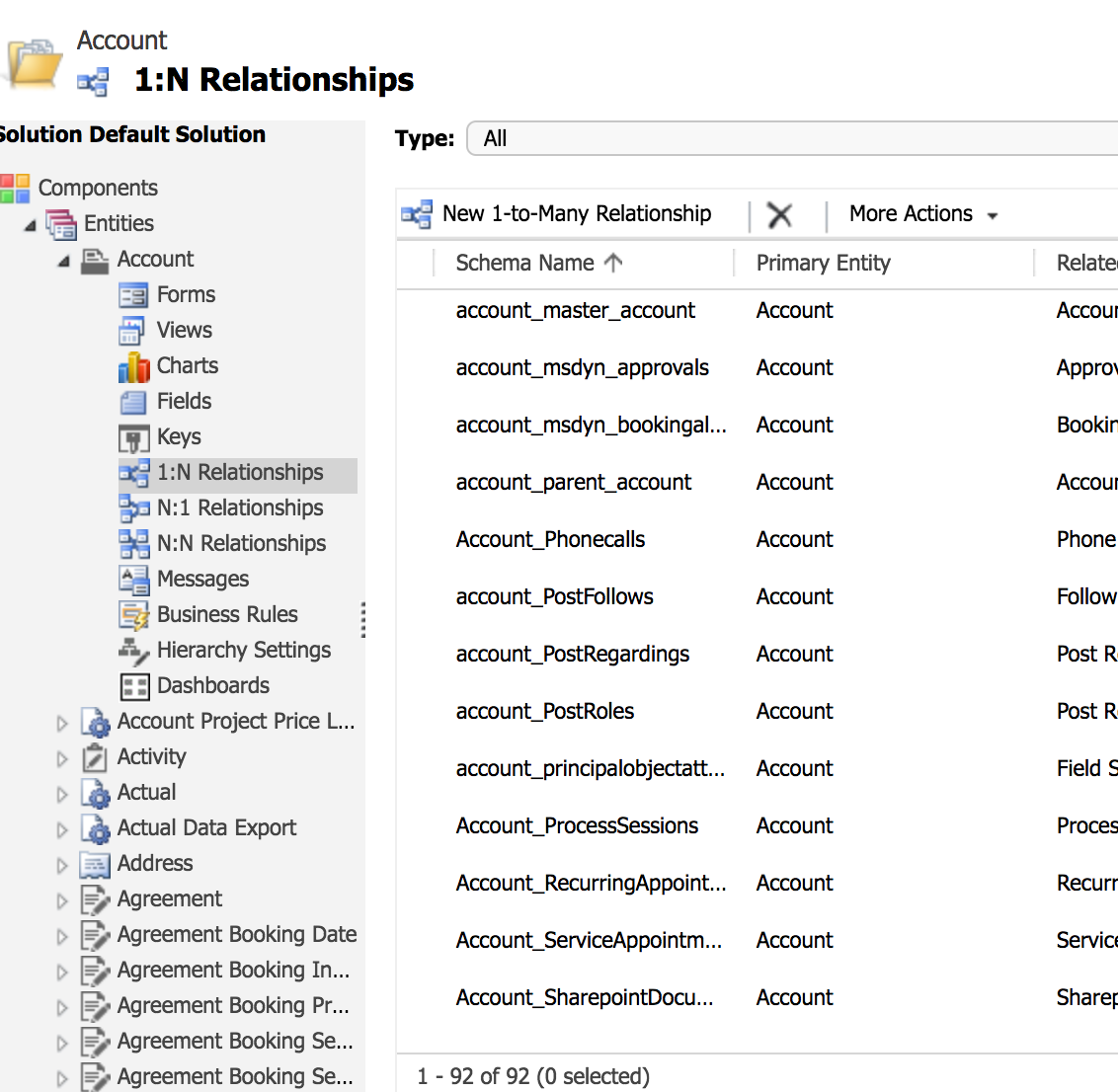This screenshot has height=1092, width=1118.
Task: Select the Account_Phonecalls row
Action: [x=758, y=540]
